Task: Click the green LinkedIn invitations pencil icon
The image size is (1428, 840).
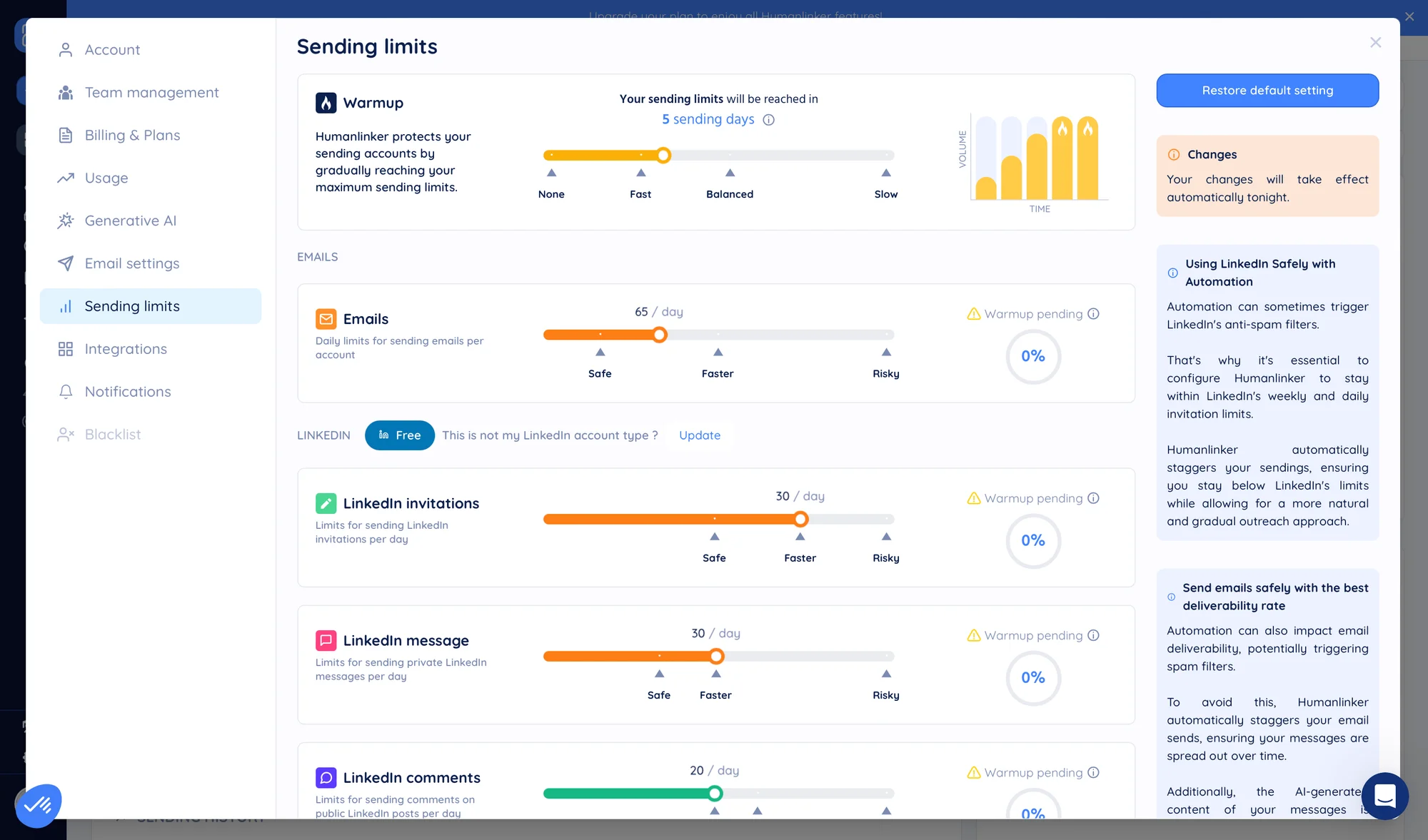Action: pyautogui.click(x=326, y=503)
